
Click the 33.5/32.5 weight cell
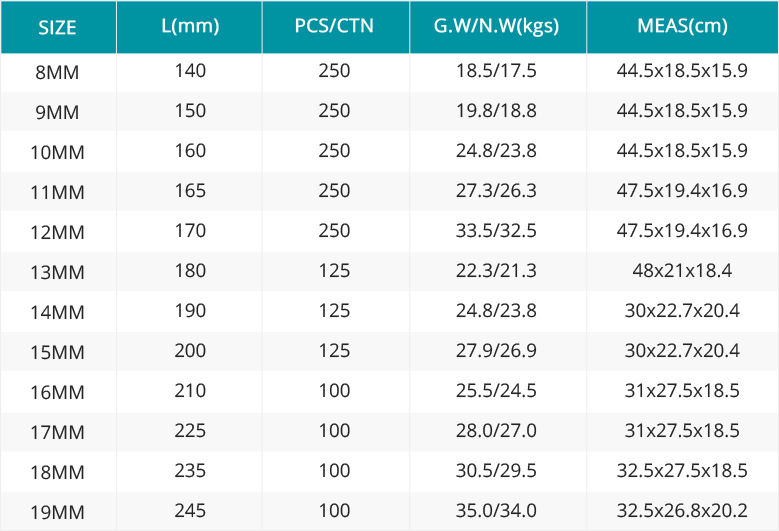(496, 231)
